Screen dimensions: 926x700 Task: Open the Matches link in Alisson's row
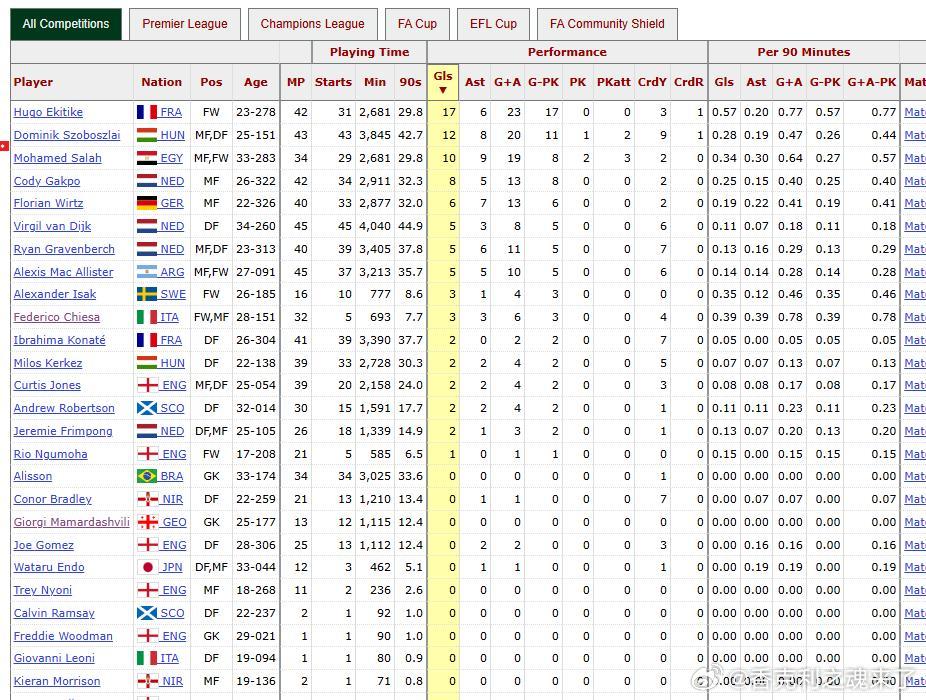[x=915, y=476]
